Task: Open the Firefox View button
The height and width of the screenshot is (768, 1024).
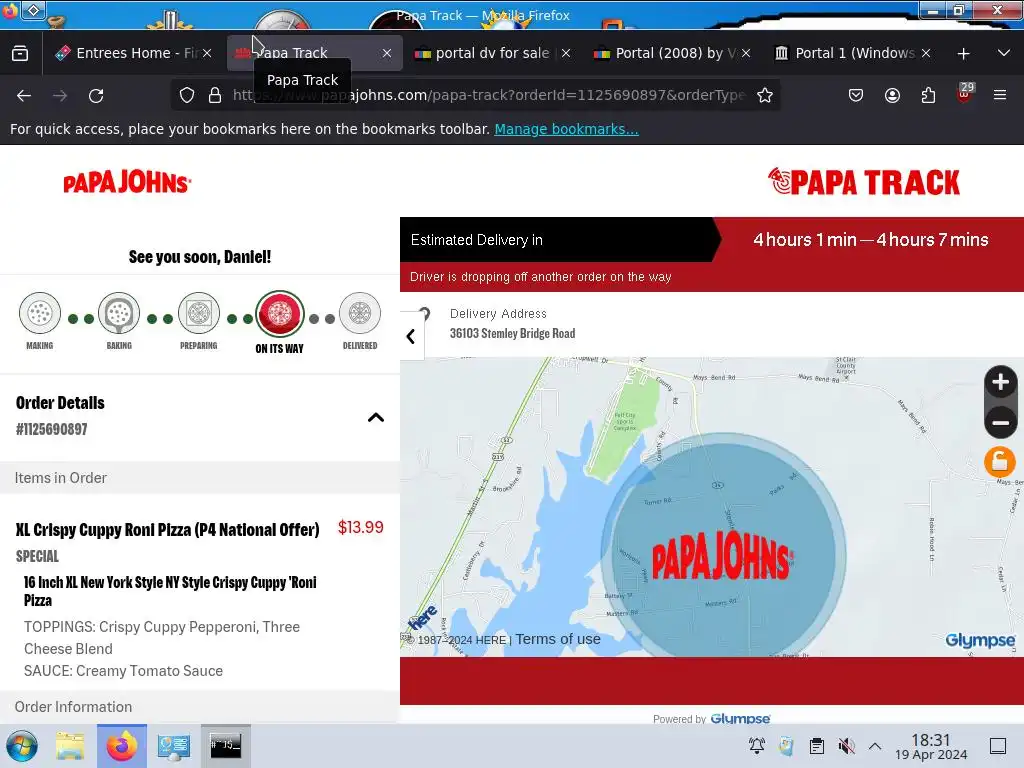Action: tap(20, 53)
